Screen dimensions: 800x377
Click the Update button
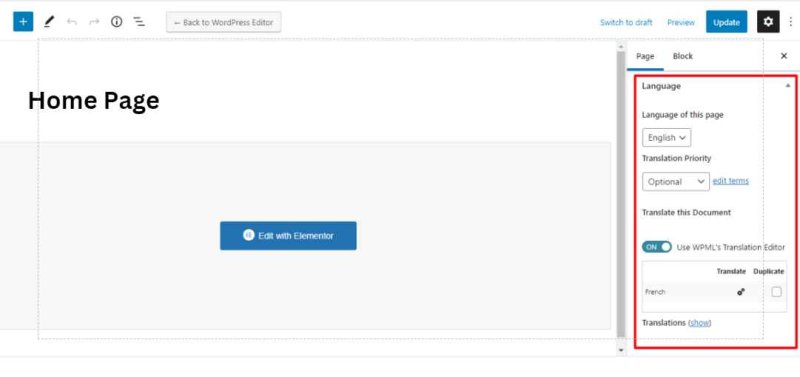(727, 22)
